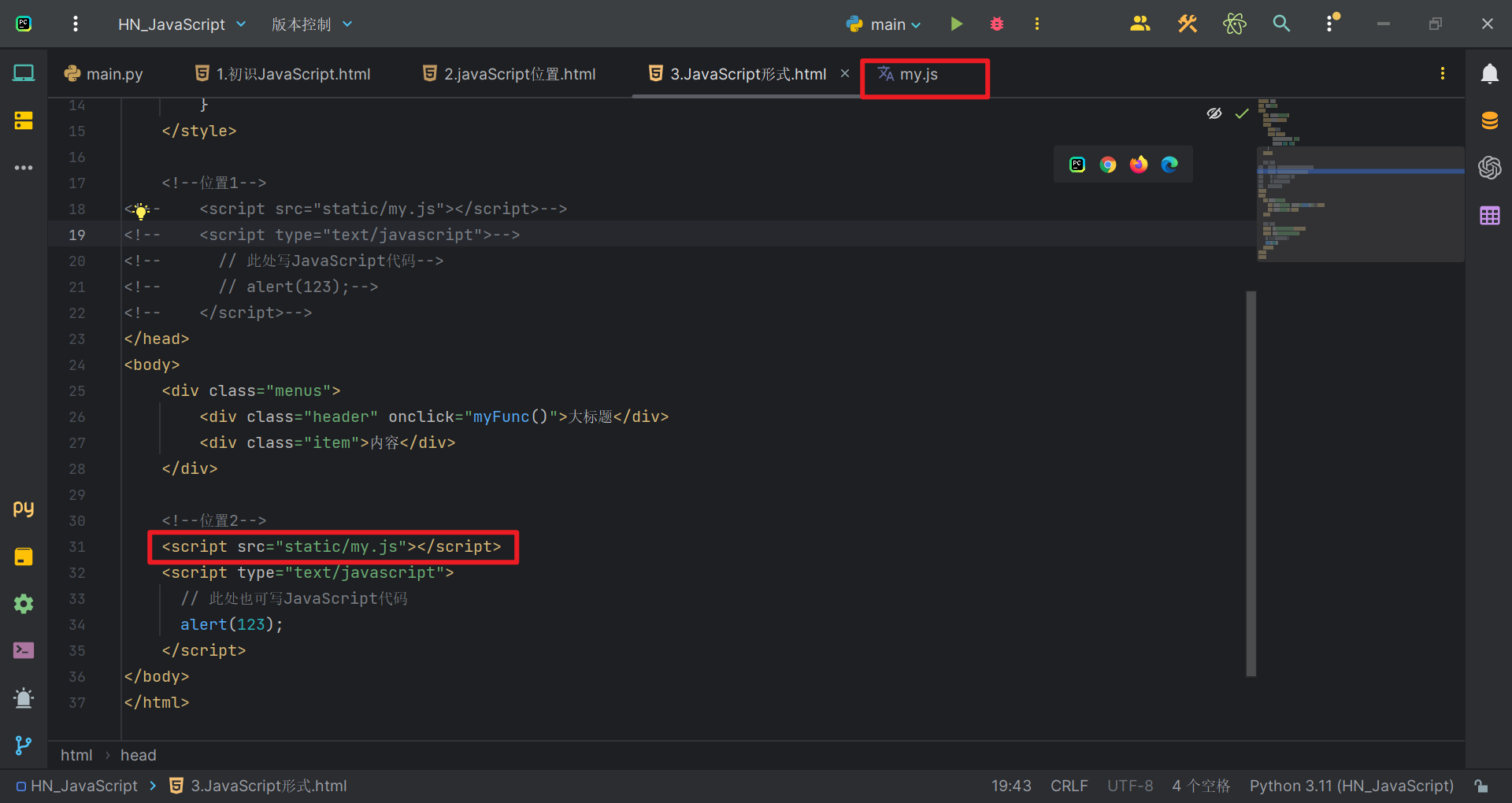
Task: Open the Git branch tool window
Action: pos(24,745)
